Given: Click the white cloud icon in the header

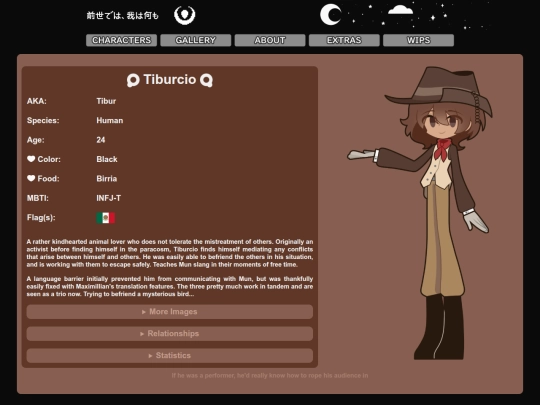Looking at the screenshot, I should 400,10.
